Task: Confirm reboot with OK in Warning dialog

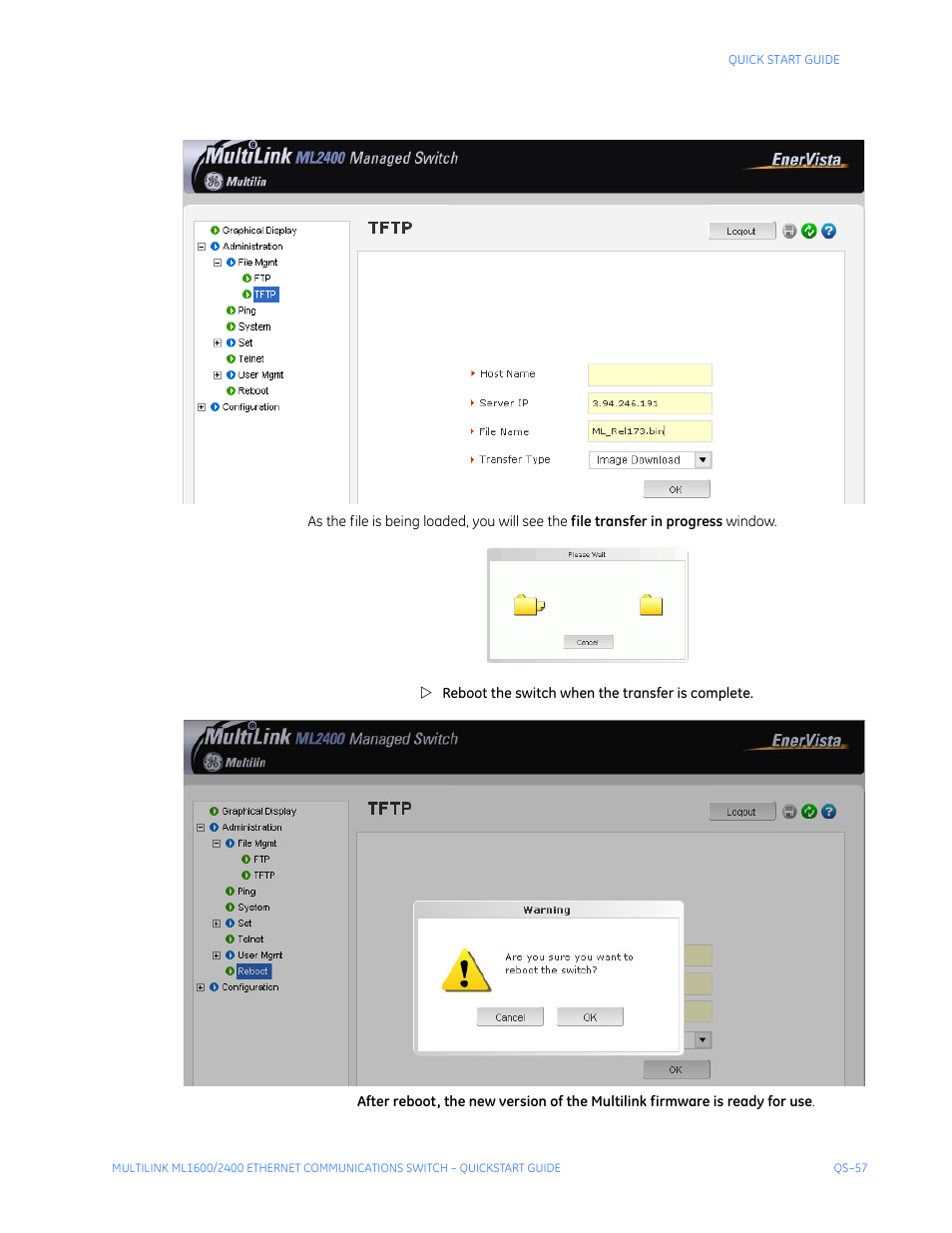Action: 590,1017
